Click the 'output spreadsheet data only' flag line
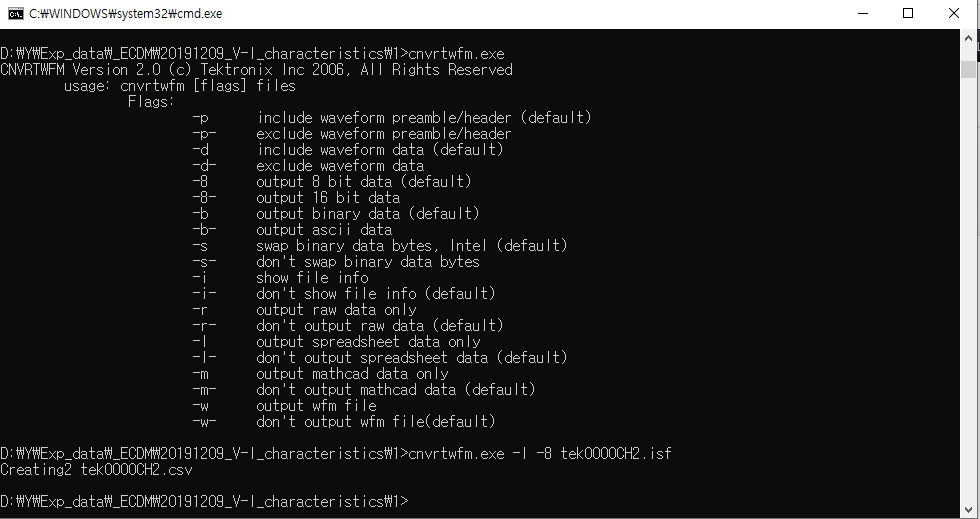The width and height of the screenshot is (980, 519). [x=367, y=342]
